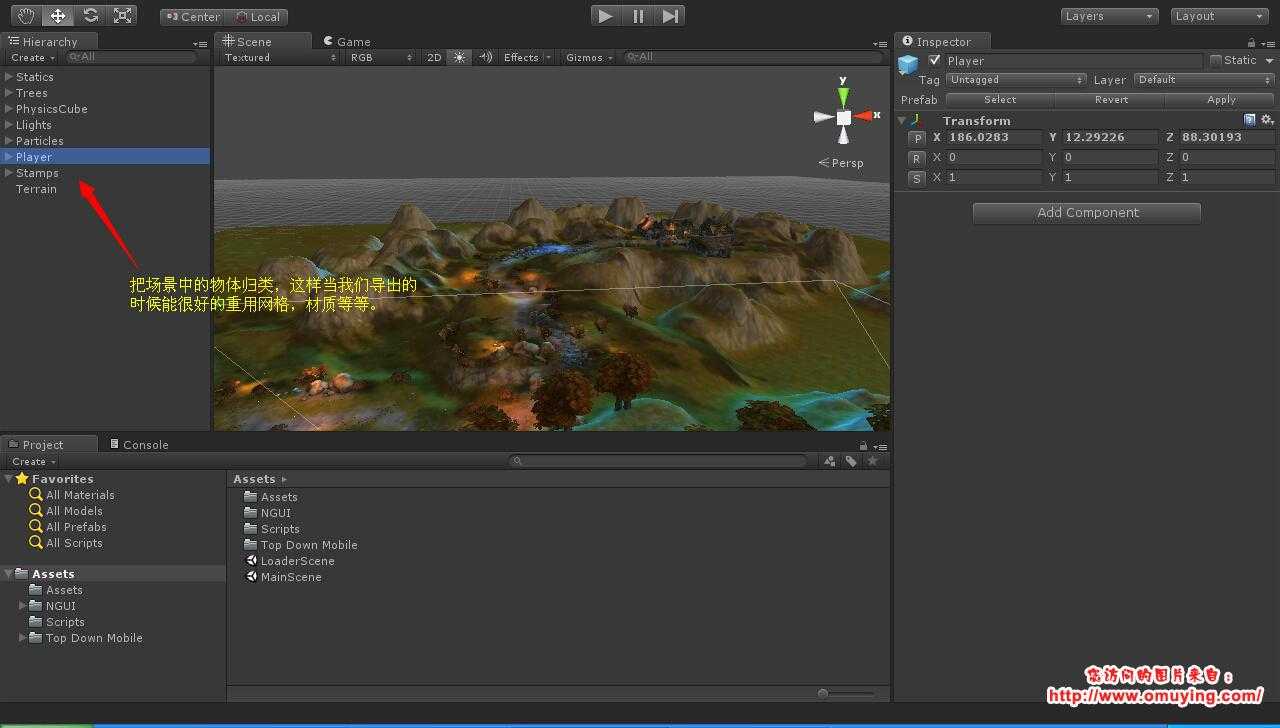Click the Add Component button

1087,212
